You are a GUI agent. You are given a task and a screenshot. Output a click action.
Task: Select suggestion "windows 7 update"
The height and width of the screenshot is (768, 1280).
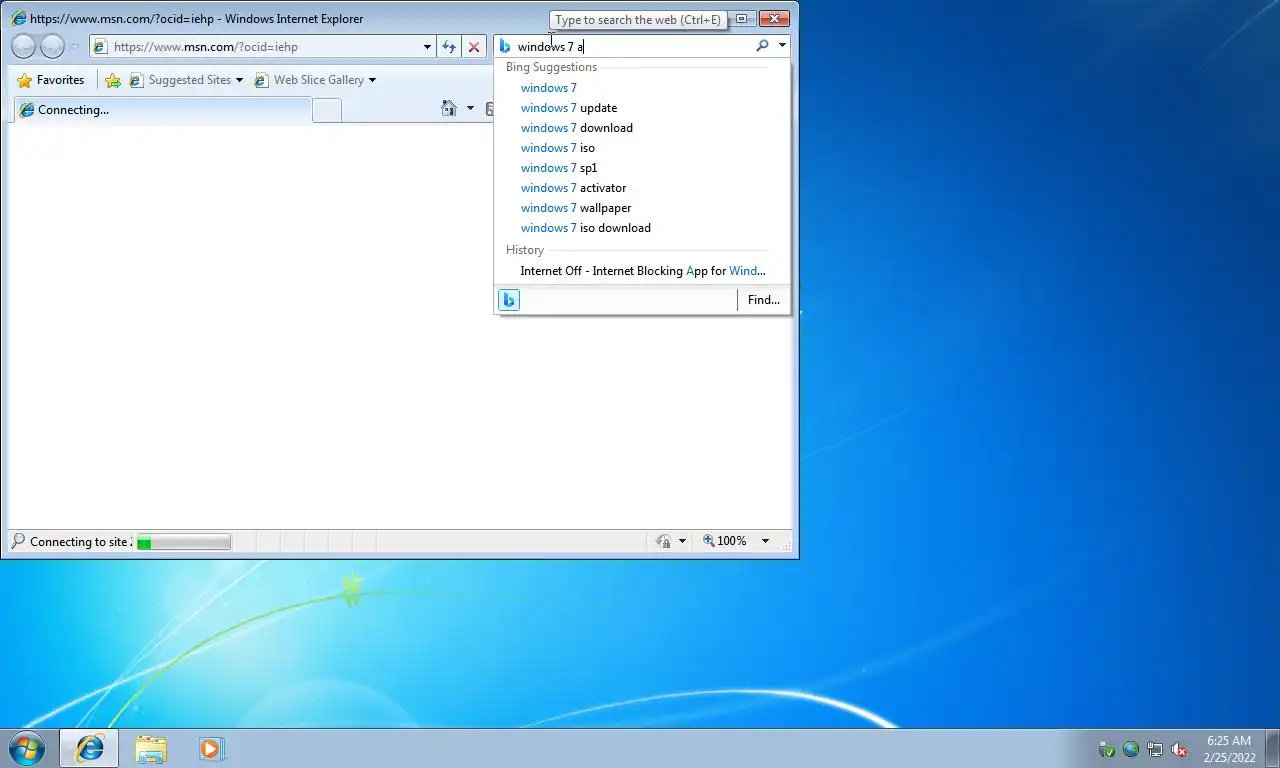568,108
